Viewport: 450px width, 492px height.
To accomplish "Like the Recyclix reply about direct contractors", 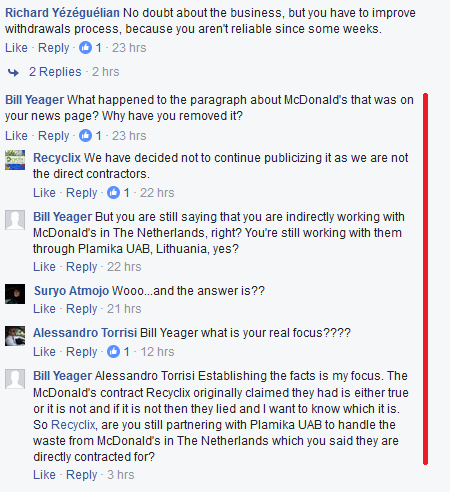I will click(x=44, y=193).
